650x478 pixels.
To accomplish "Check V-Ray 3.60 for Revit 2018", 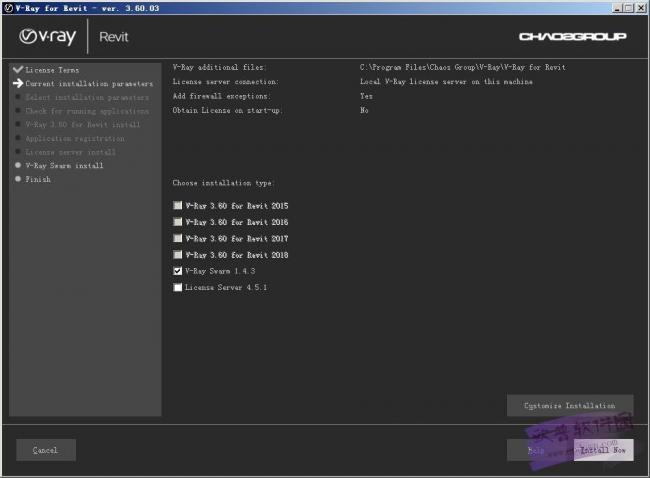I will (178, 254).
